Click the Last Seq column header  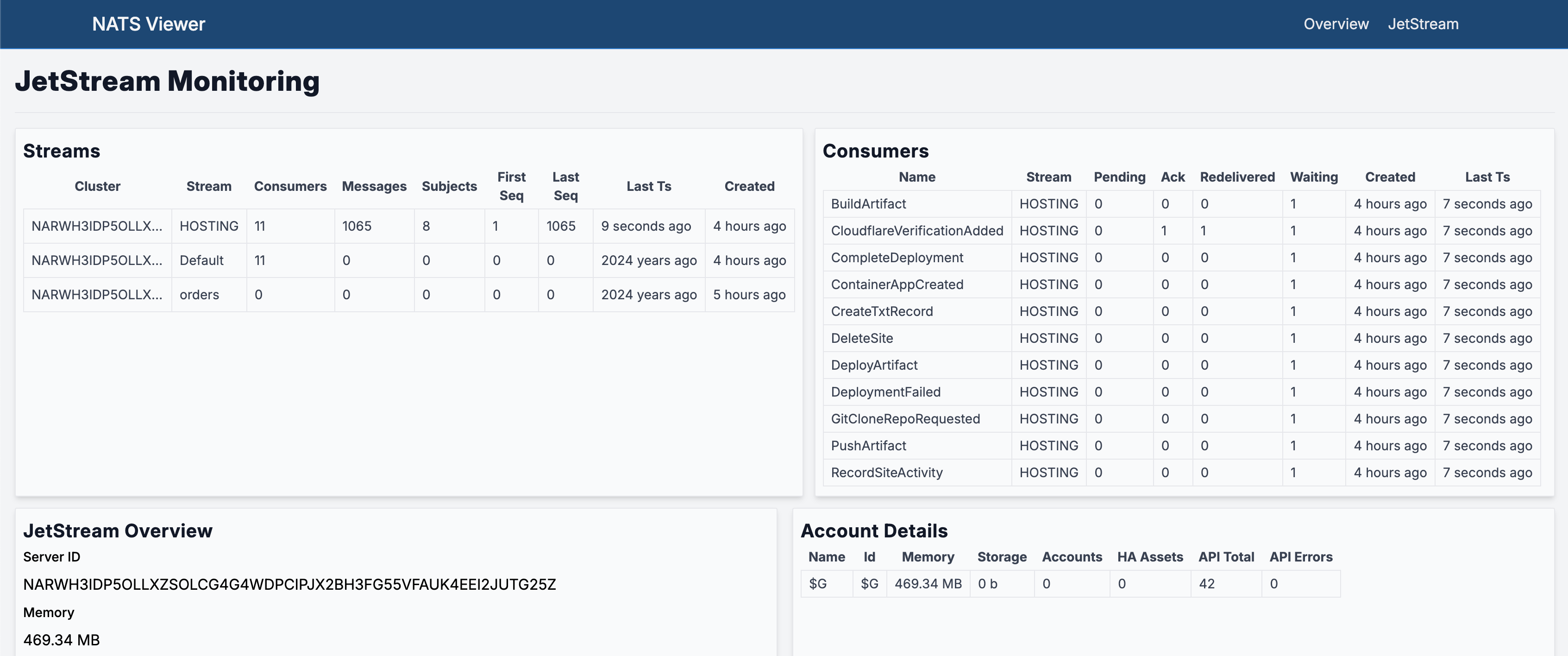click(x=565, y=186)
